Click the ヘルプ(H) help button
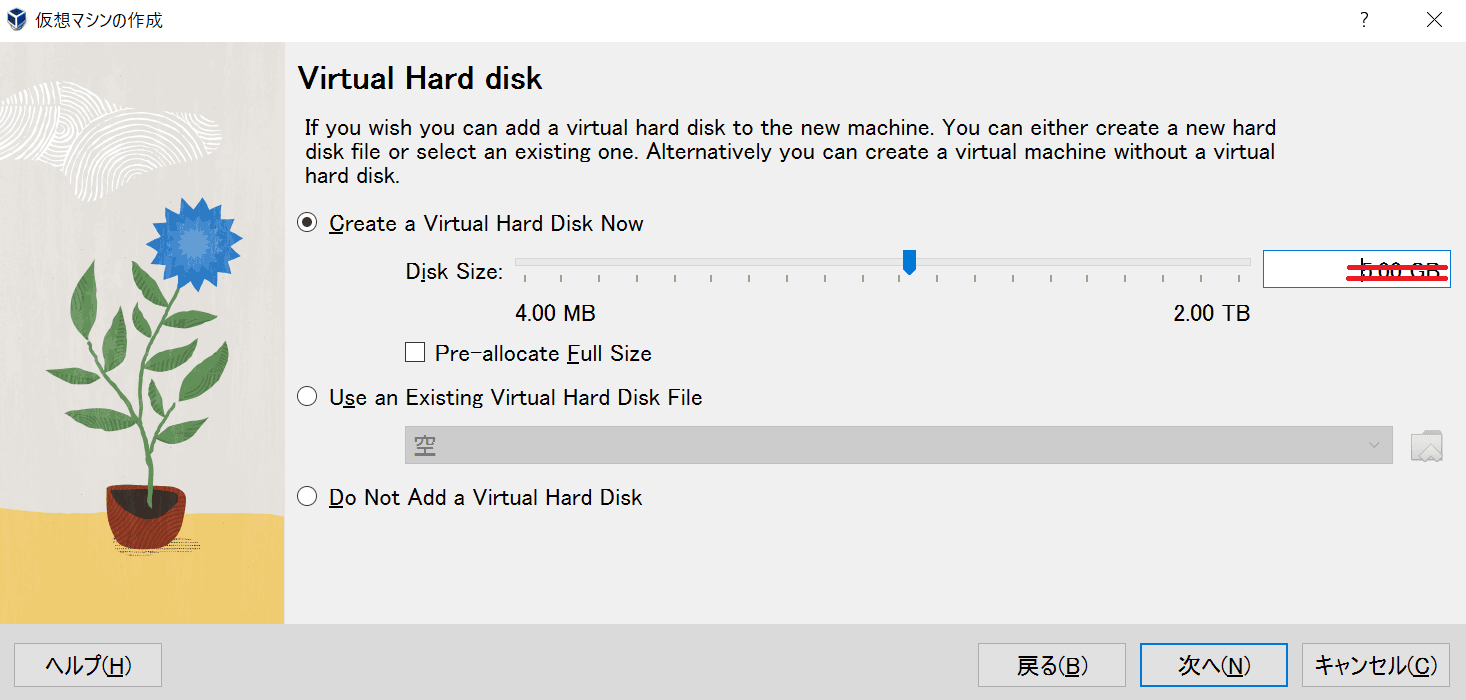The width and height of the screenshot is (1466, 700). [88, 665]
